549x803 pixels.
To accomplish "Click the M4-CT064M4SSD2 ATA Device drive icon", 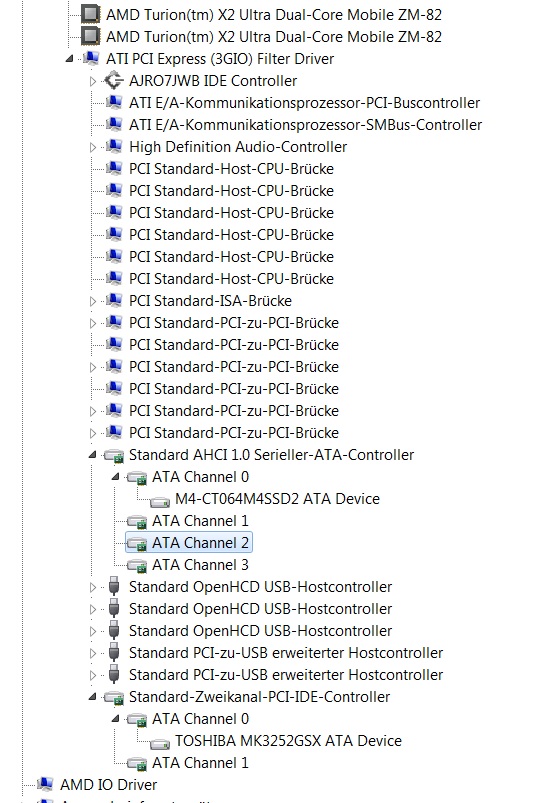I will [x=160, y=500].
